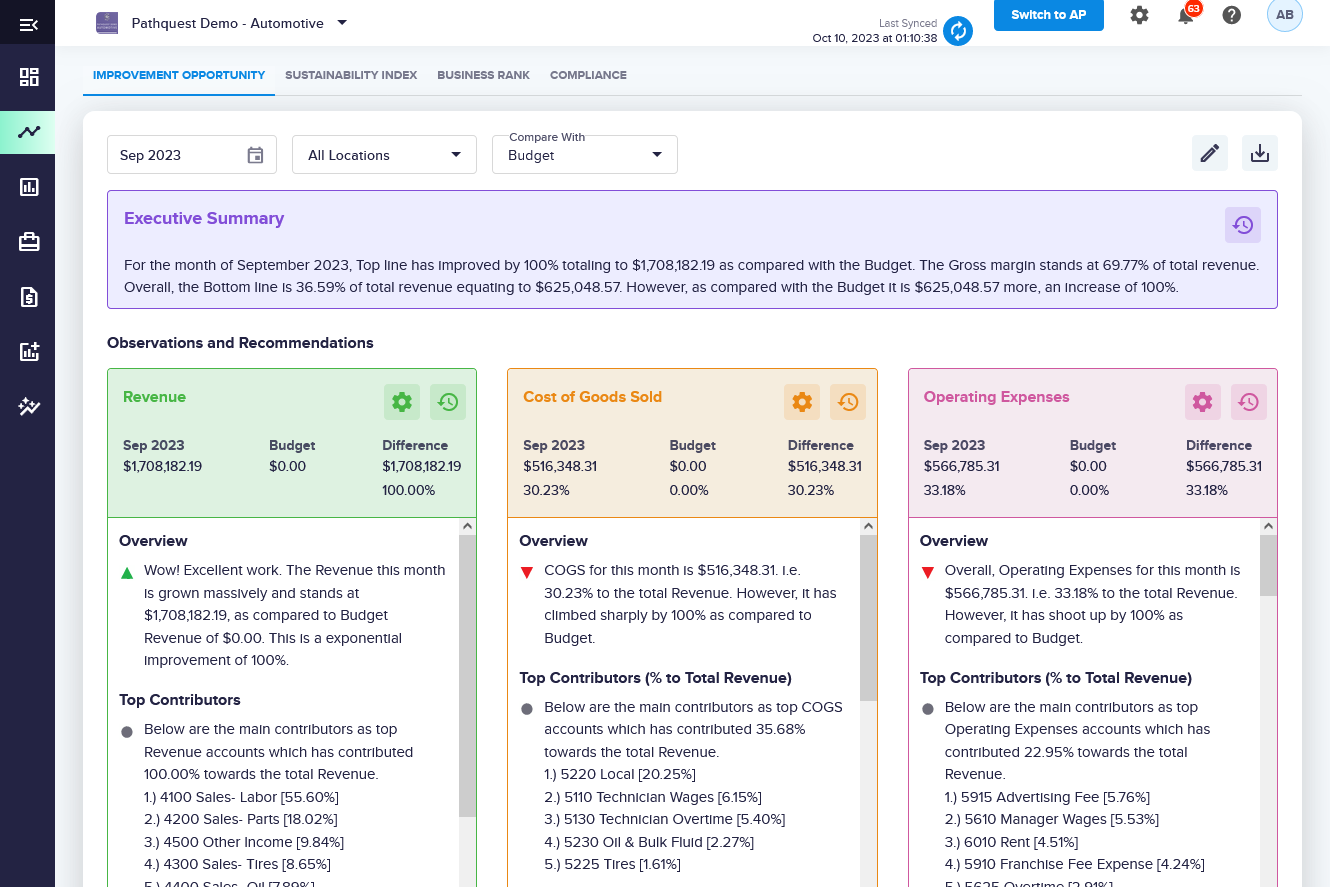Switch to the Sustainability Index tab
Screen dimensions: 1330x887
click(x=351, y=75)
